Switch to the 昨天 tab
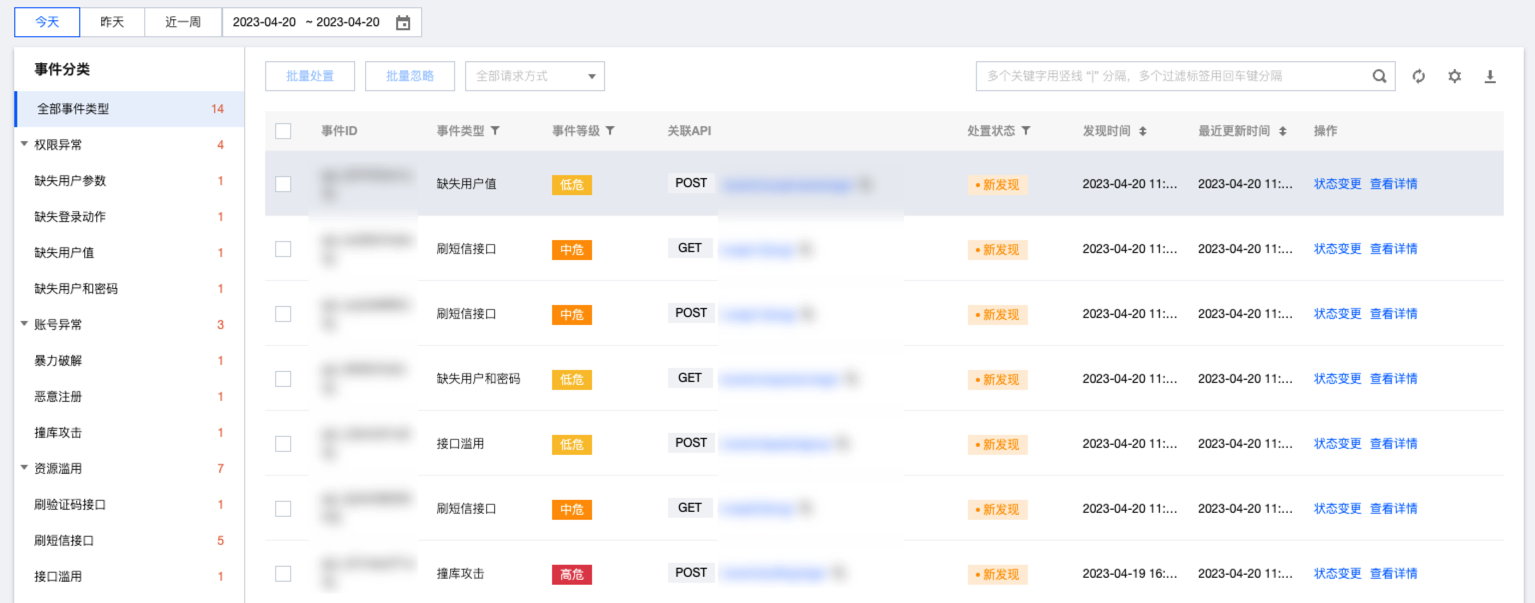 (112, 22)
